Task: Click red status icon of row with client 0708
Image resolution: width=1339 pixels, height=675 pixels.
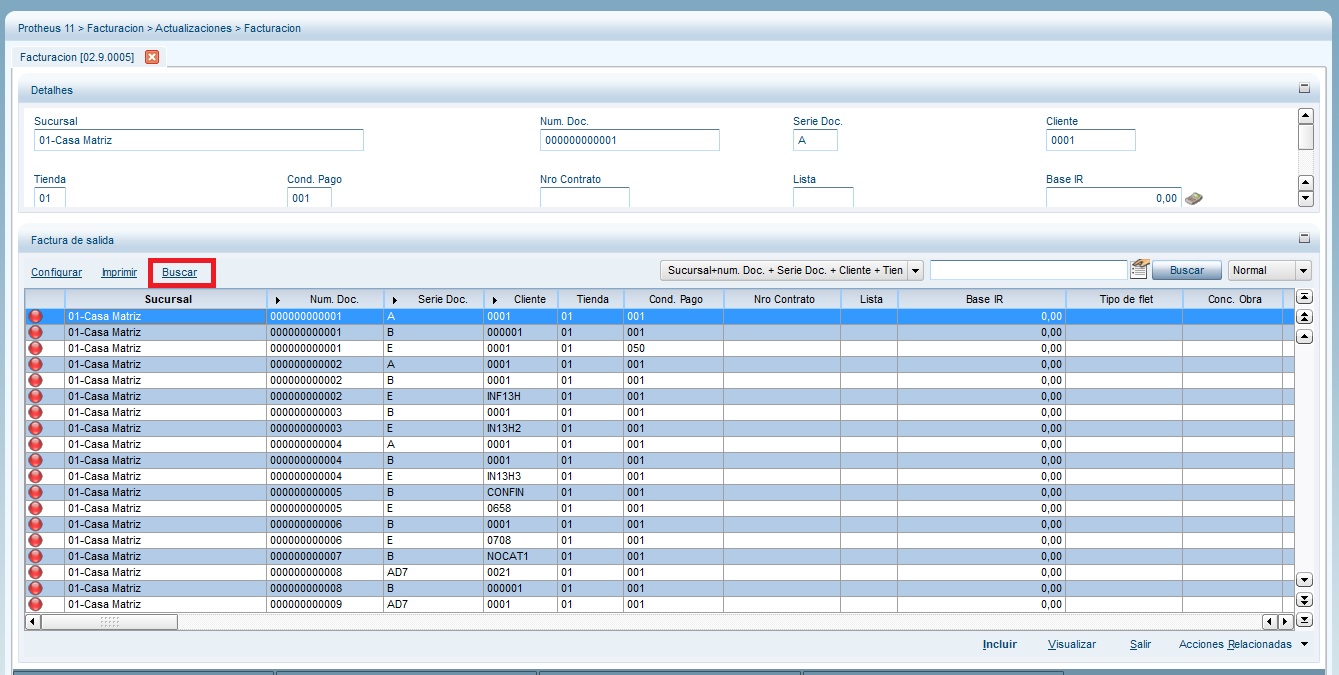Action: [x=36, y=540]
